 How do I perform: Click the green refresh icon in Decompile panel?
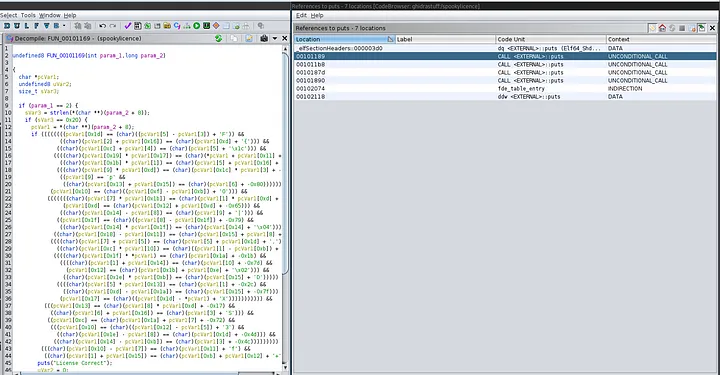218,38
